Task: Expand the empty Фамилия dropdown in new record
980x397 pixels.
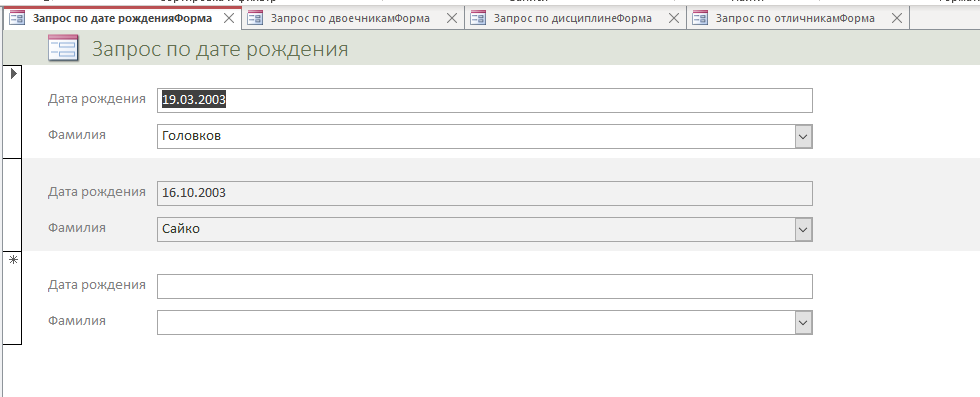Action: [x=803, y=323]
